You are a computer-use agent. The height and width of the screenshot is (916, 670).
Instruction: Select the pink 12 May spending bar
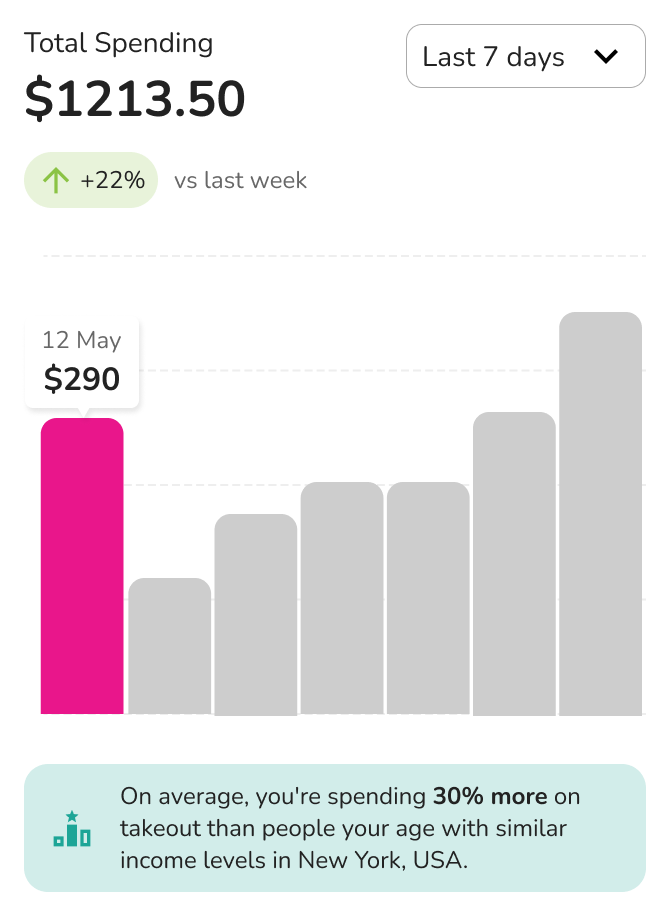[82, 566]
